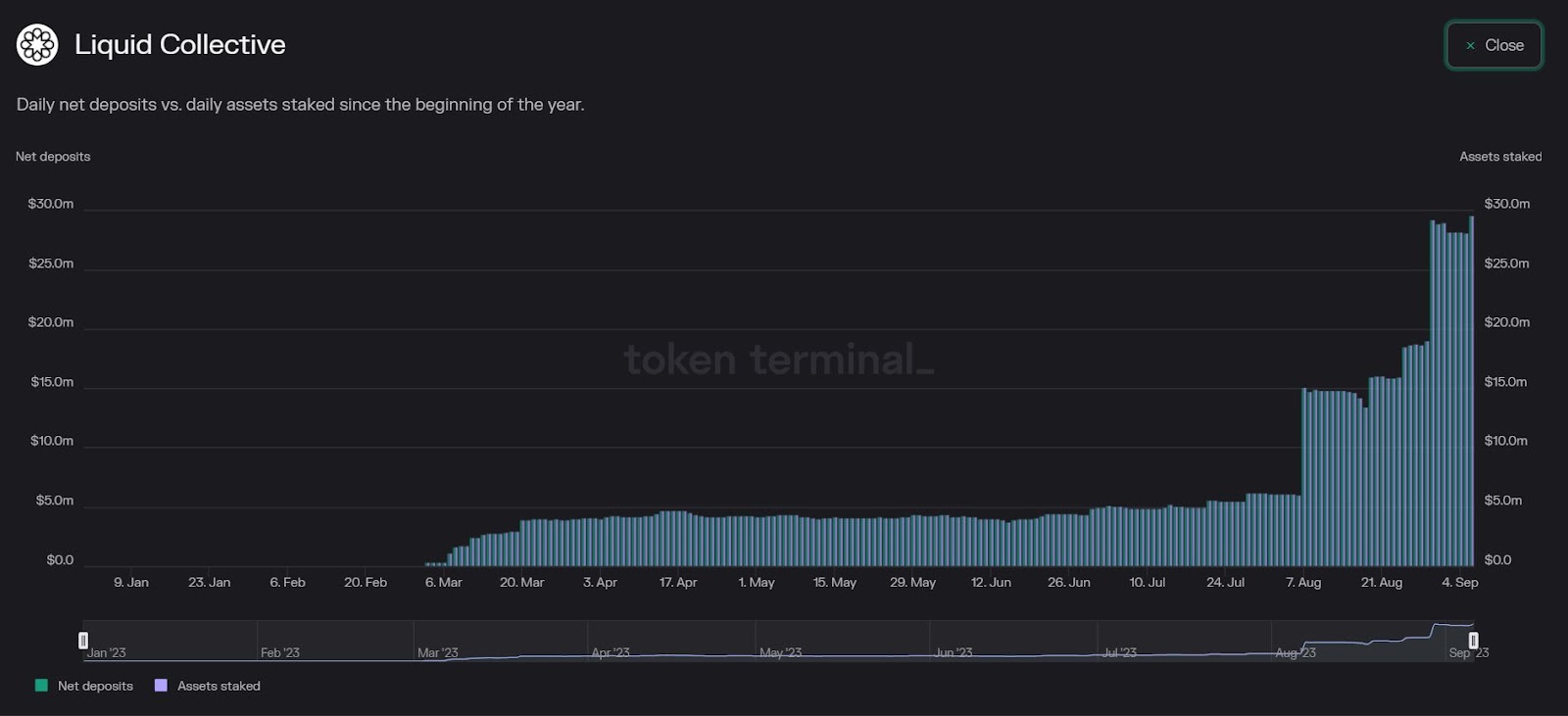Click the left axis $30.0m label
Image resolution: width=1568 pixels, height=716 pixels.
(51, 204)
